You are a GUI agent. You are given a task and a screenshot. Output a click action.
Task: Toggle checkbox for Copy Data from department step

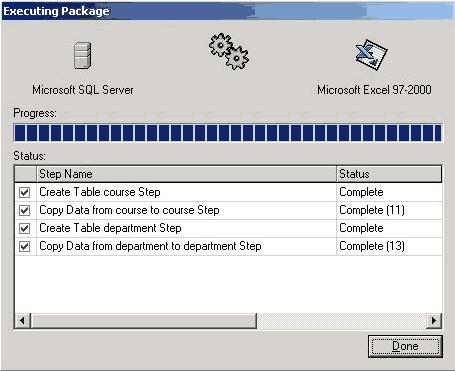click(x=24, y=246)
